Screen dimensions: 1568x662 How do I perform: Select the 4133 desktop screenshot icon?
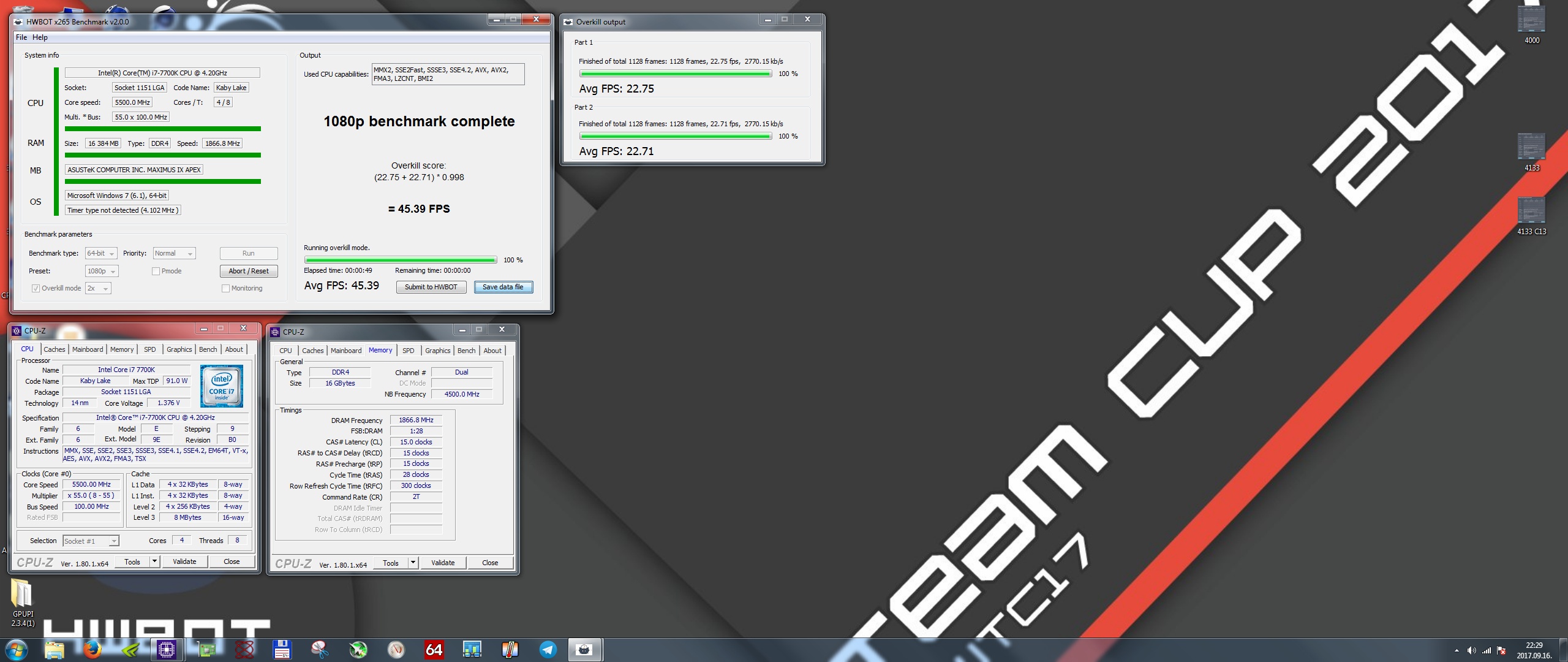[1531, 152]
